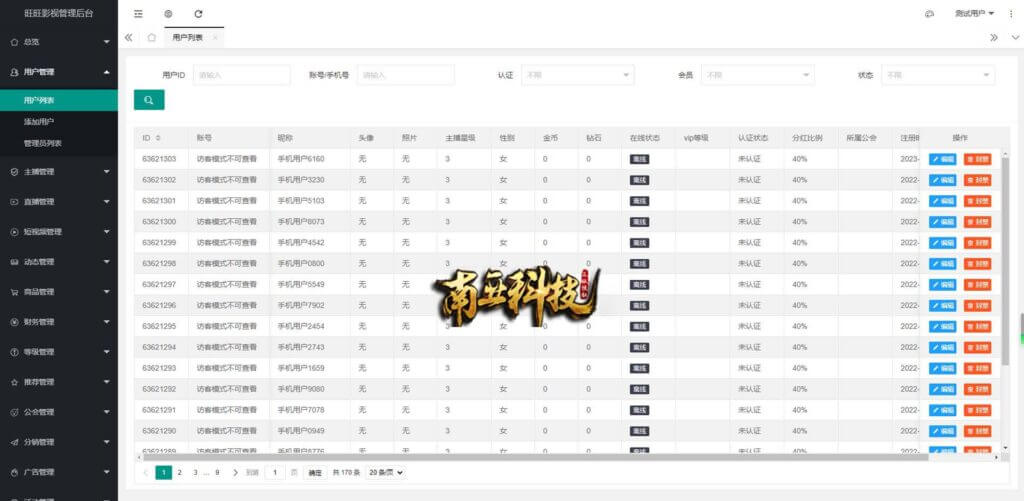Open 动态管理 menu item

(x=59, y=262)
